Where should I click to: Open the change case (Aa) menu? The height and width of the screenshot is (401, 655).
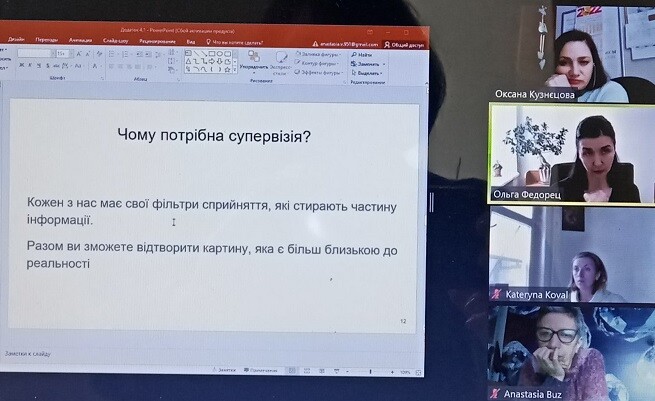click(x=79, y=66)
